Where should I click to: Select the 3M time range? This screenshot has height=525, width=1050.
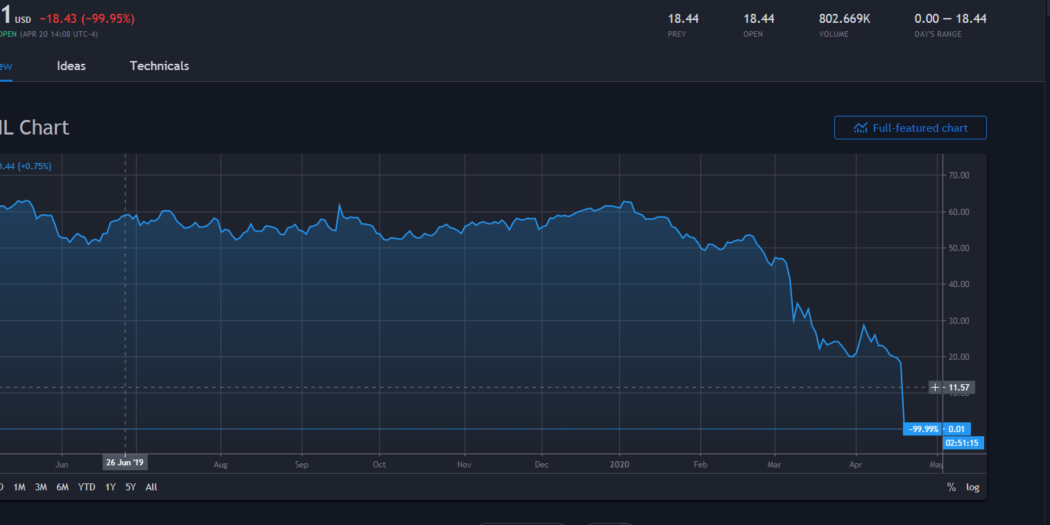[41, 487]
